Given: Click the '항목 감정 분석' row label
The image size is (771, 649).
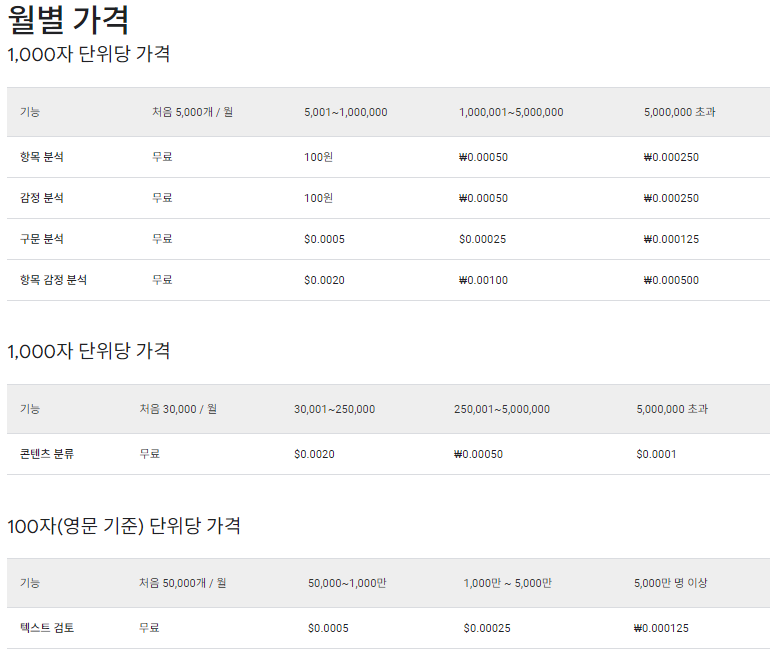Looking at the screenshot, I should 54,279.
